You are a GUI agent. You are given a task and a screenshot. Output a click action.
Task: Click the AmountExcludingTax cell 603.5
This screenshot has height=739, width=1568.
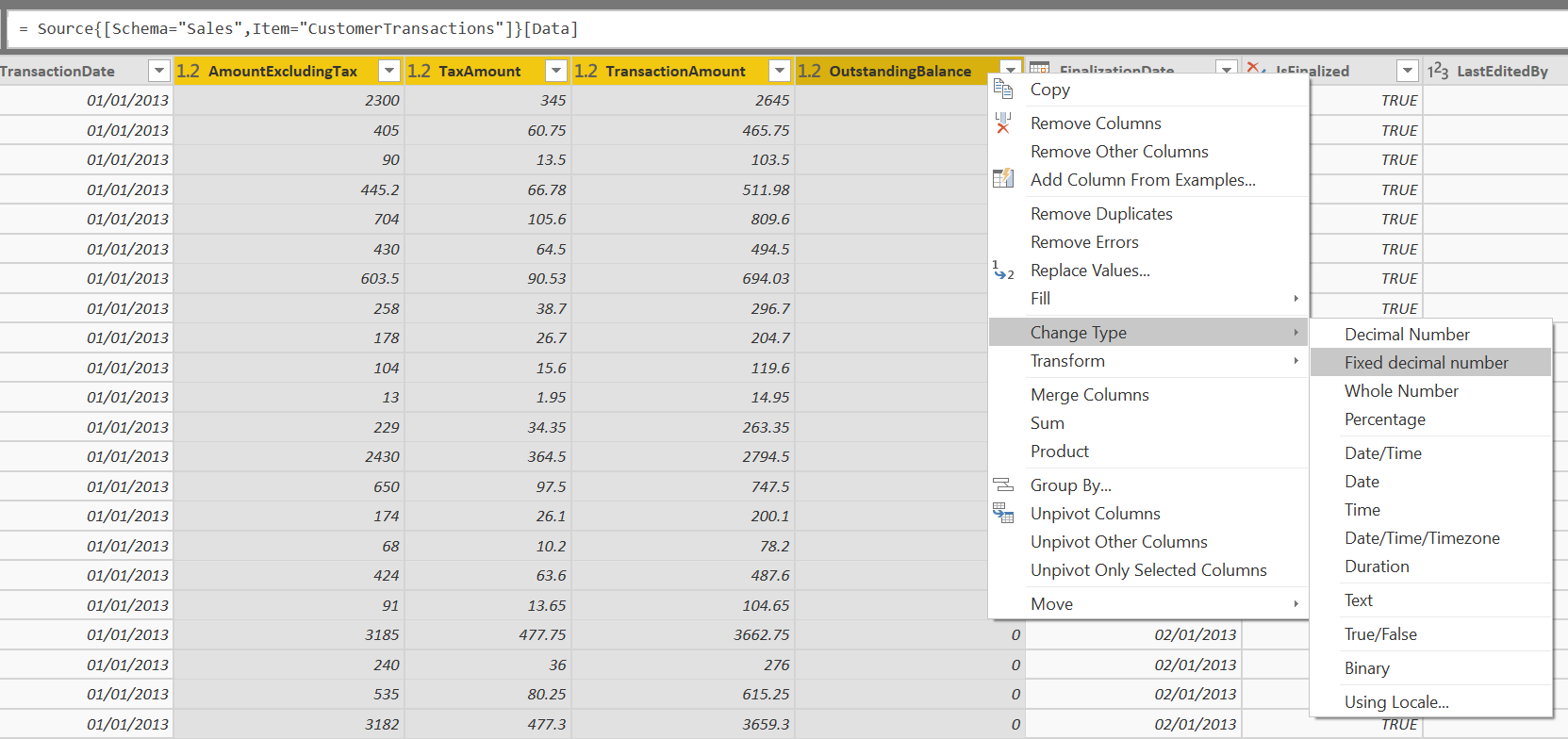289,278
